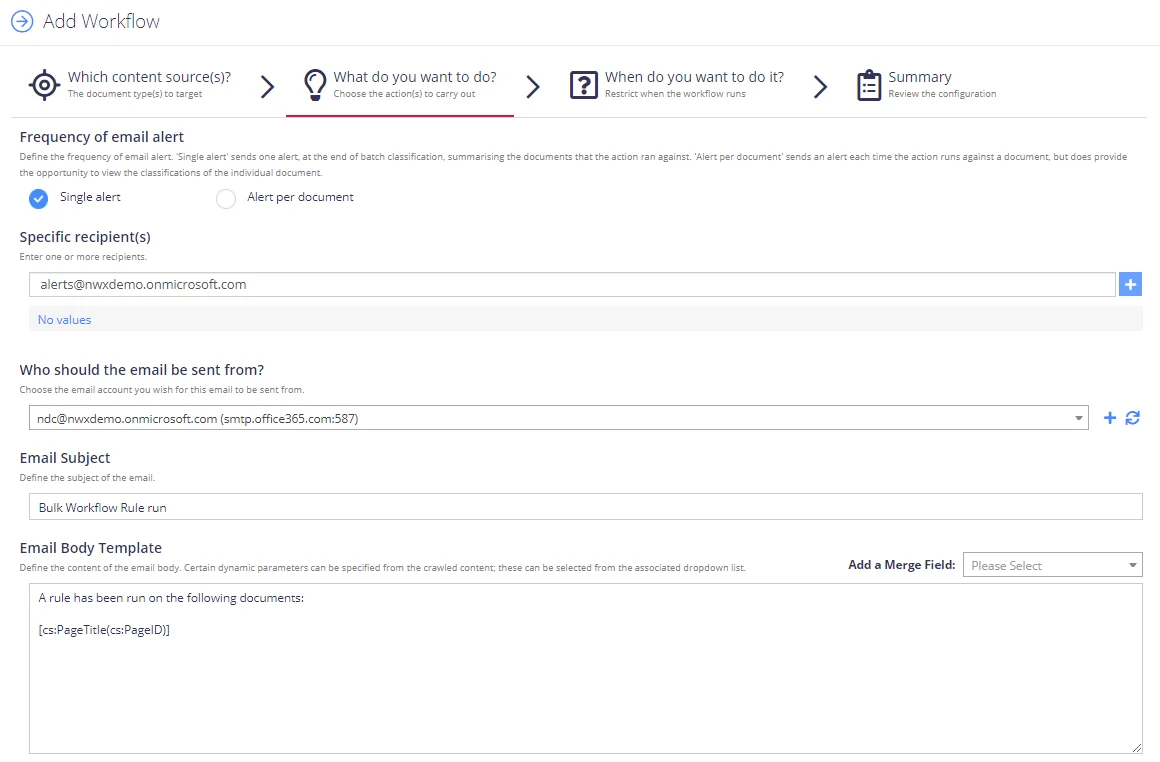Image resolution: width=1160 pixels, height=762 pixels.
Task: Click the Email body resize handle corner
Action: pos(1136,748)
